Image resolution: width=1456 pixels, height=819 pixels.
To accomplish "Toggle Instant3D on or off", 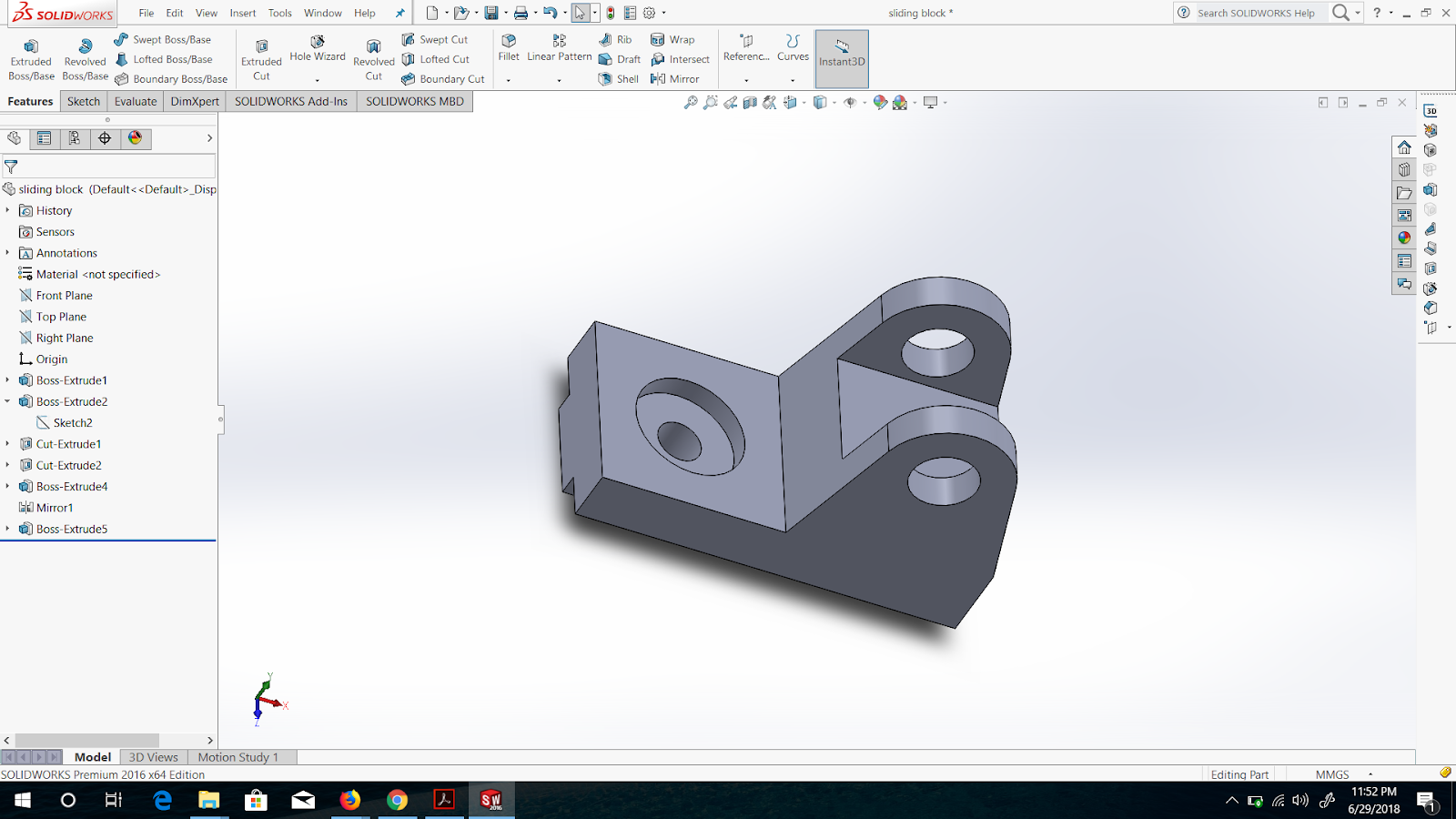I will [841, 58].
